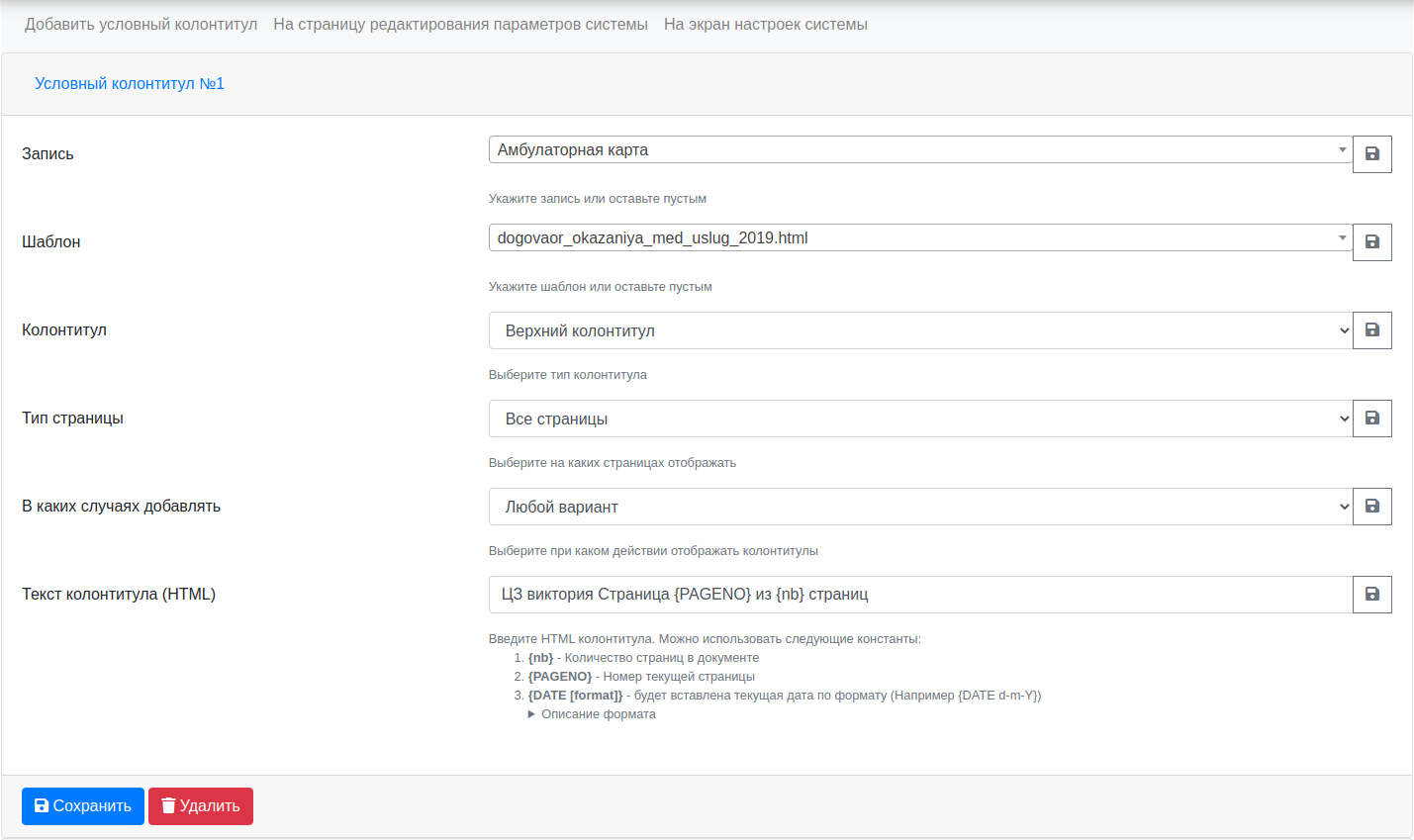Open the 'Любой вариант' select
This screenshot has height=840, width=1414.
[919, 507]
